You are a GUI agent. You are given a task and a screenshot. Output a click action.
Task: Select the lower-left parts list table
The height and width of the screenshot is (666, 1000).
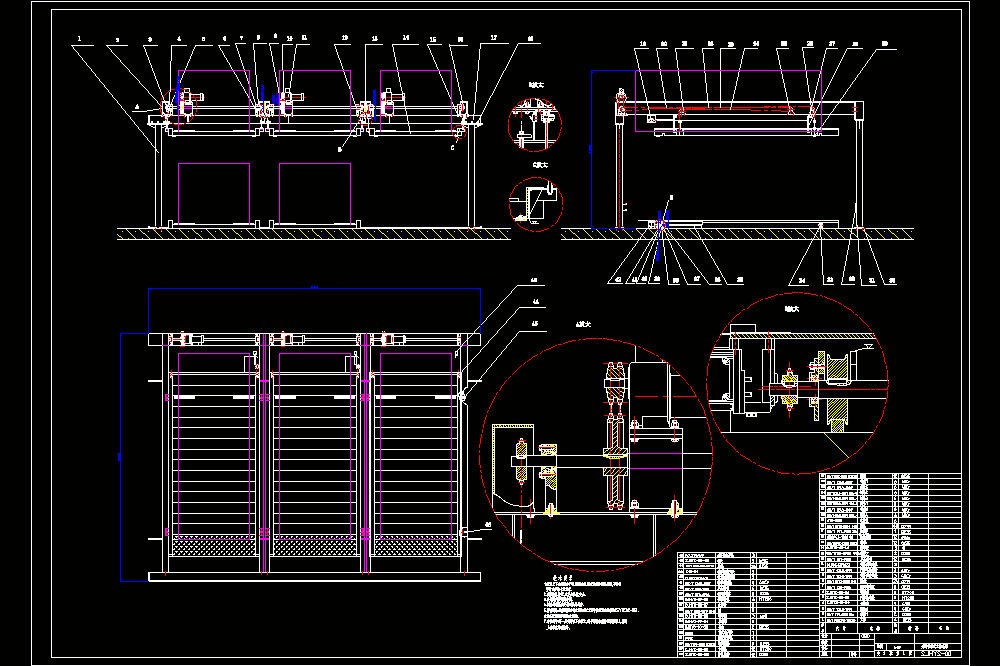[x=747, y=604]
